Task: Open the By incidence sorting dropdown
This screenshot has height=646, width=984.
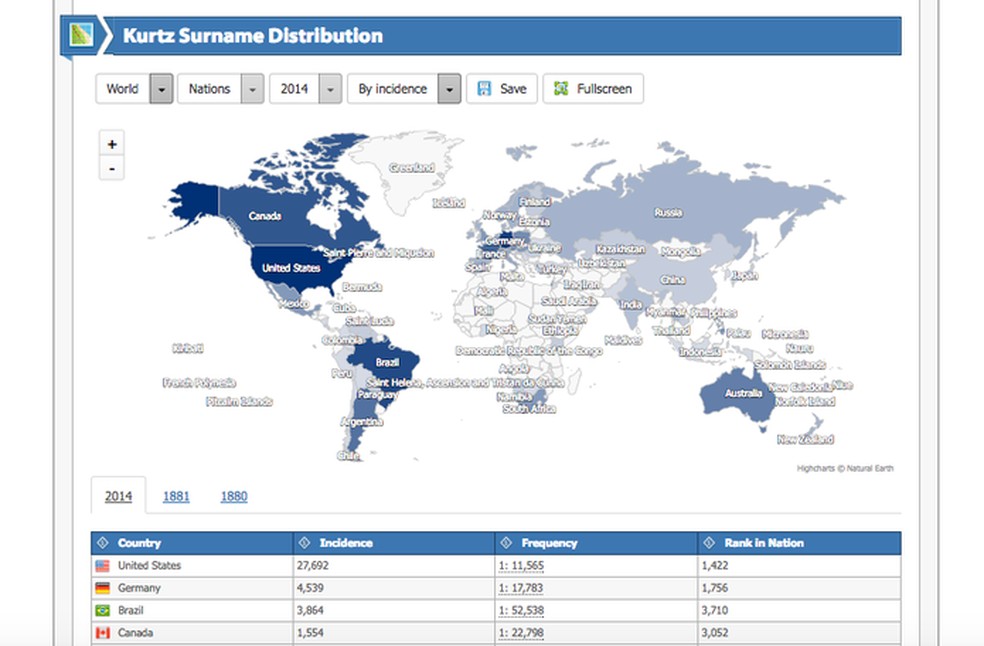Action: pos(448,88)
